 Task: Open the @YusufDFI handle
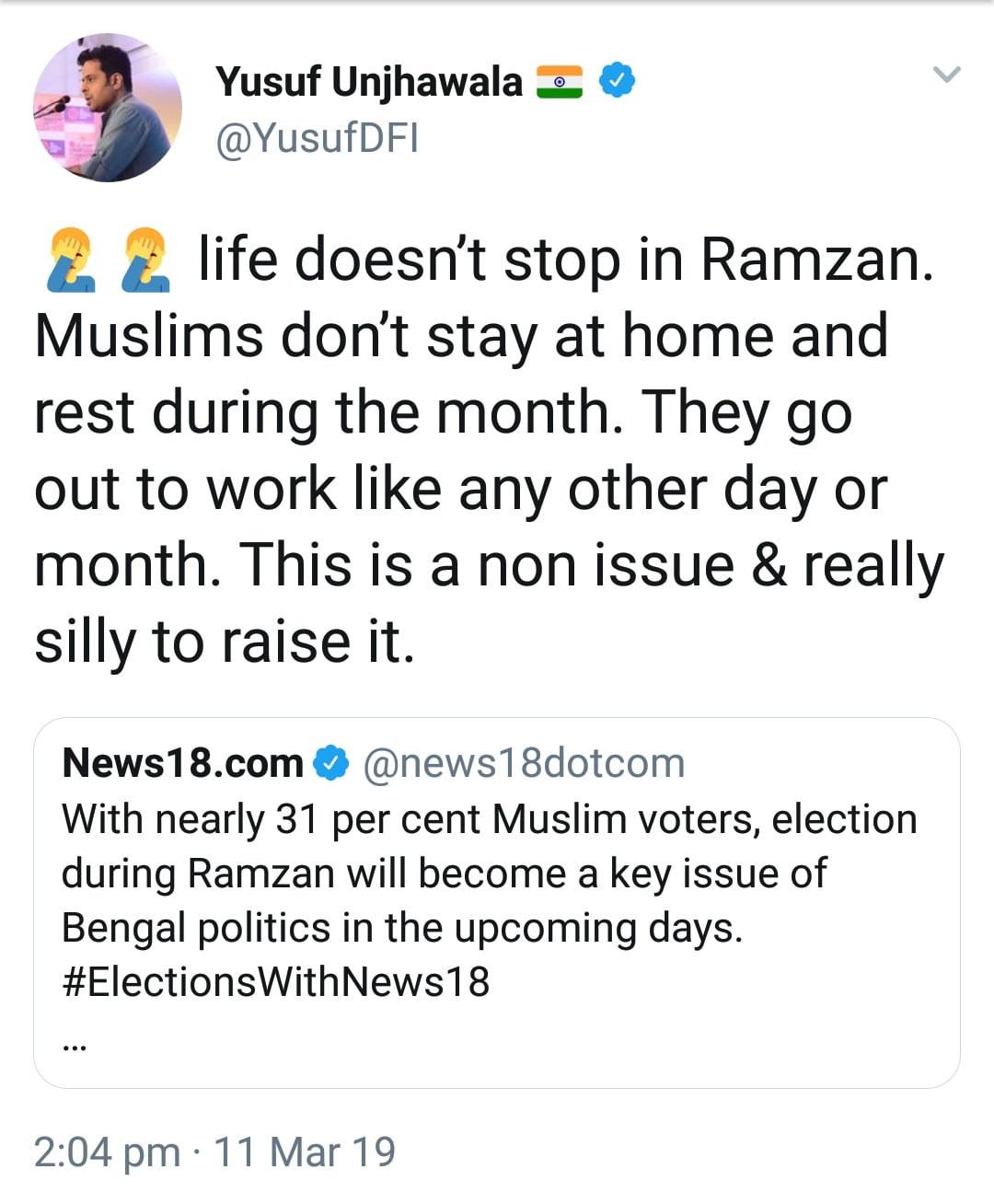point(317,138)
